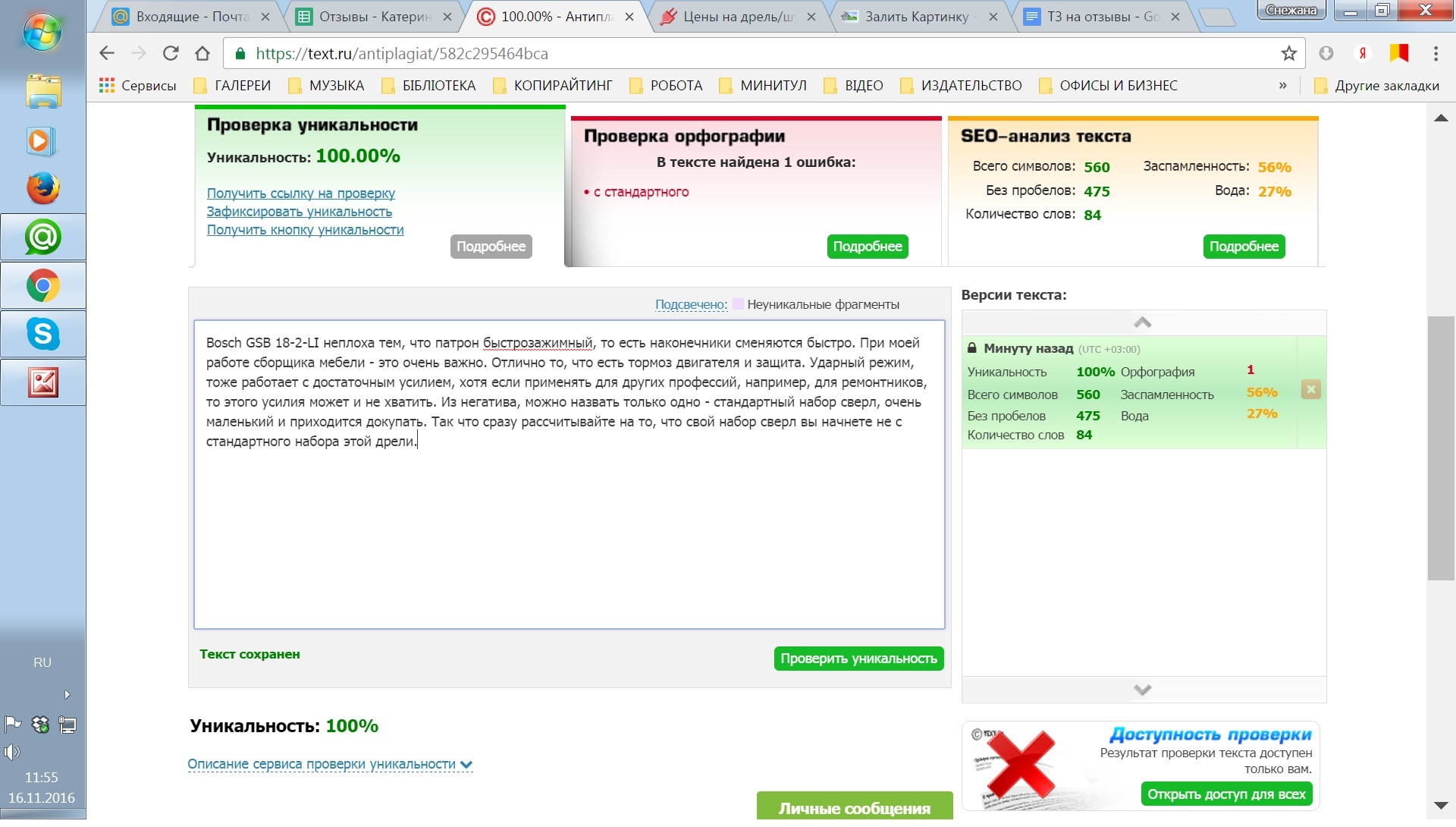
Task: Click the RU language indicator
Action: click(42, 662)
